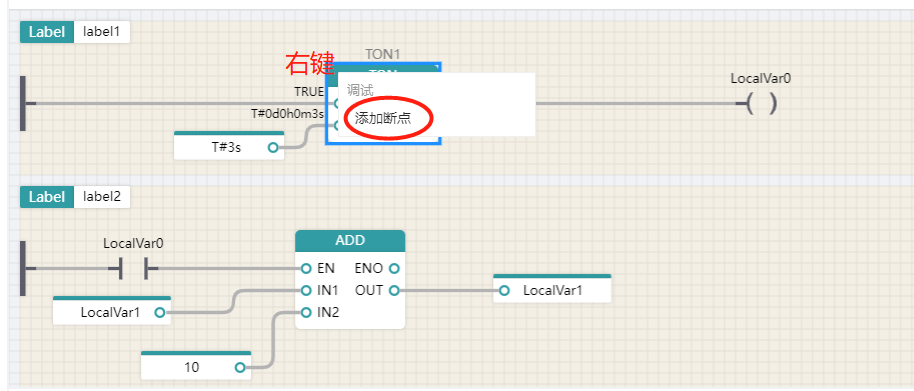Select the Label tag of label1 network
This screenshot has height=391, width=914.
tap(47, 32)
